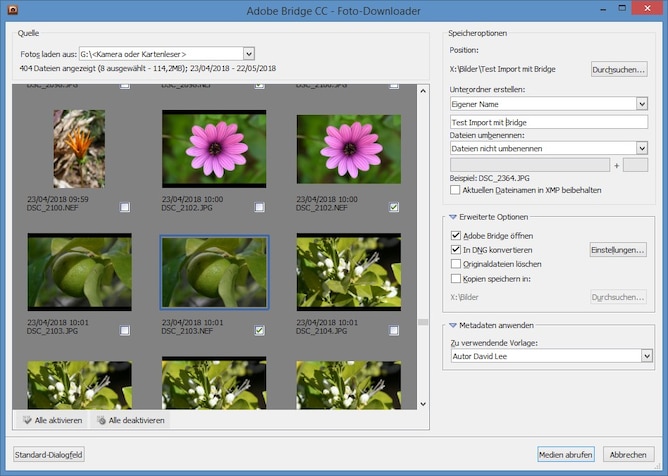This screenshot has width=668, height=476.
Task: Disable the In DNG konvertieren checkbox
Action: [456, 249]
